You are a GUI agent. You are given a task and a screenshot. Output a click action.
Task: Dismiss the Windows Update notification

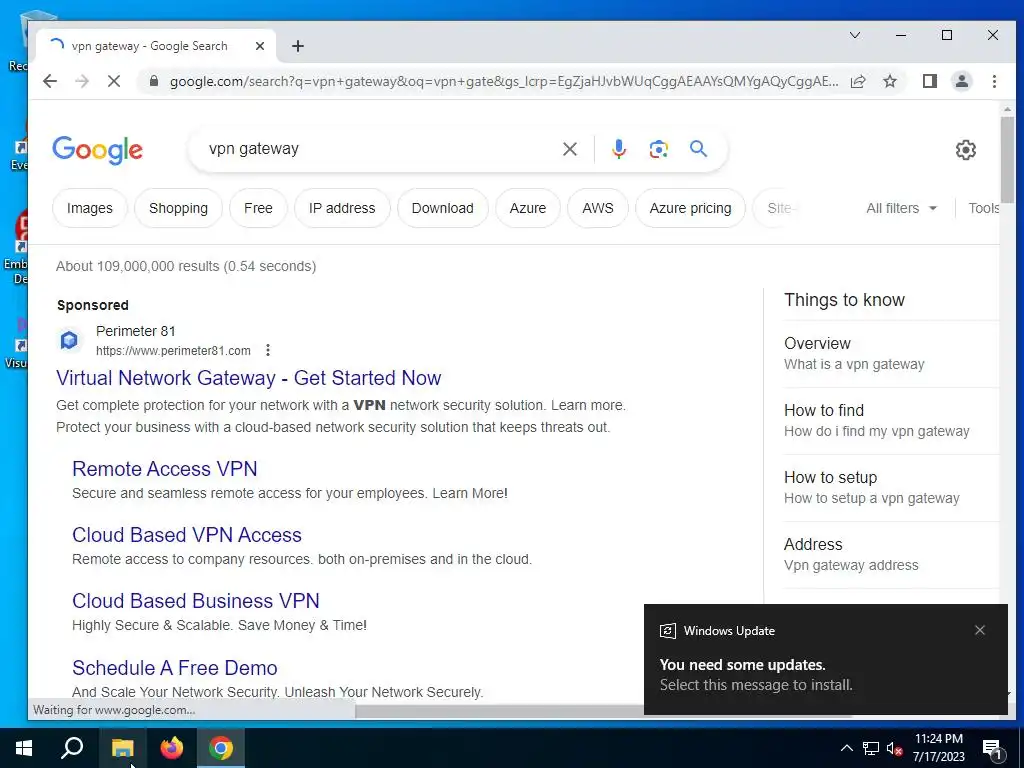pos(980,630)
